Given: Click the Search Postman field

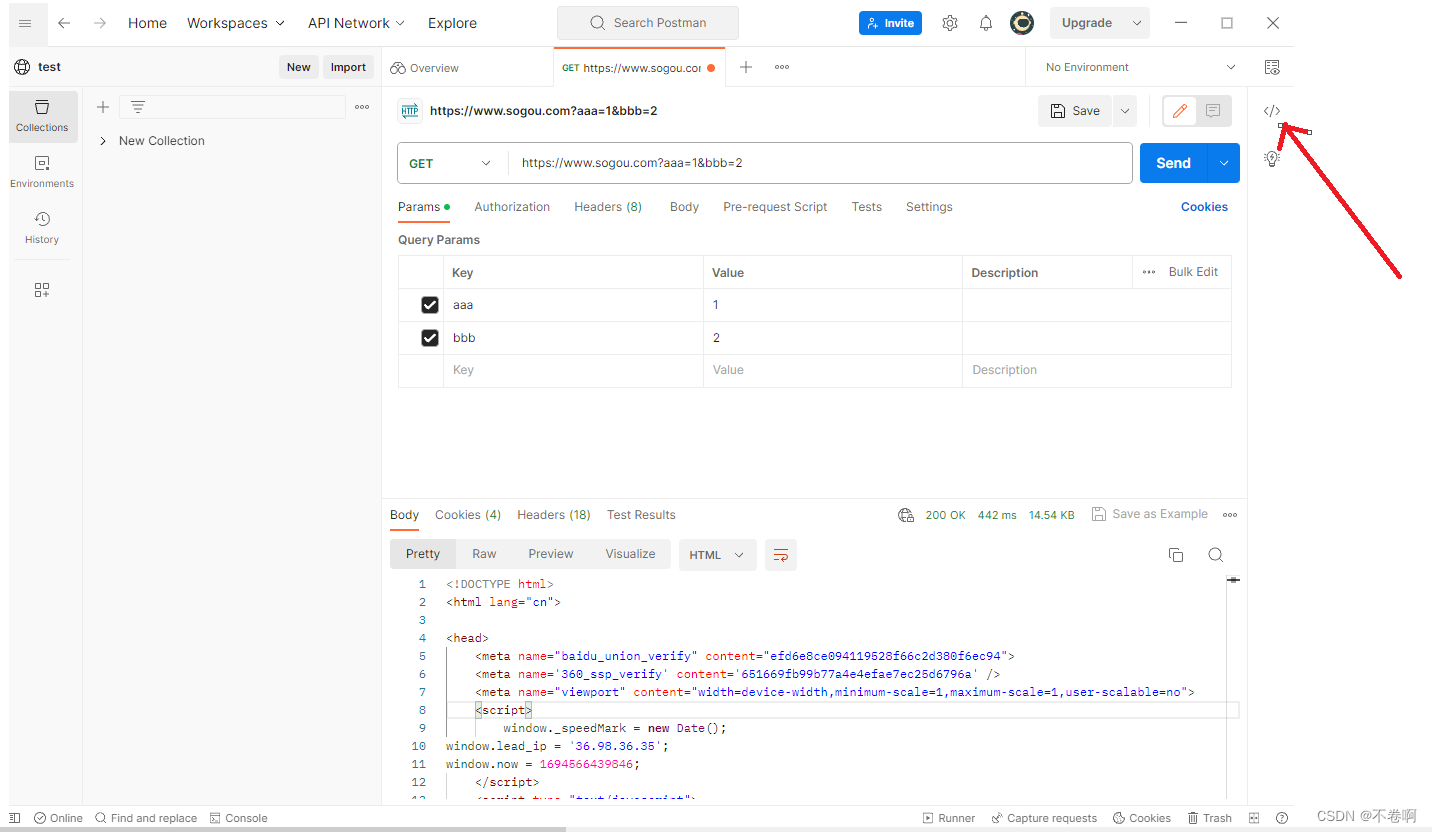Looking at the screenshot, I should click(x=648, y=23).
